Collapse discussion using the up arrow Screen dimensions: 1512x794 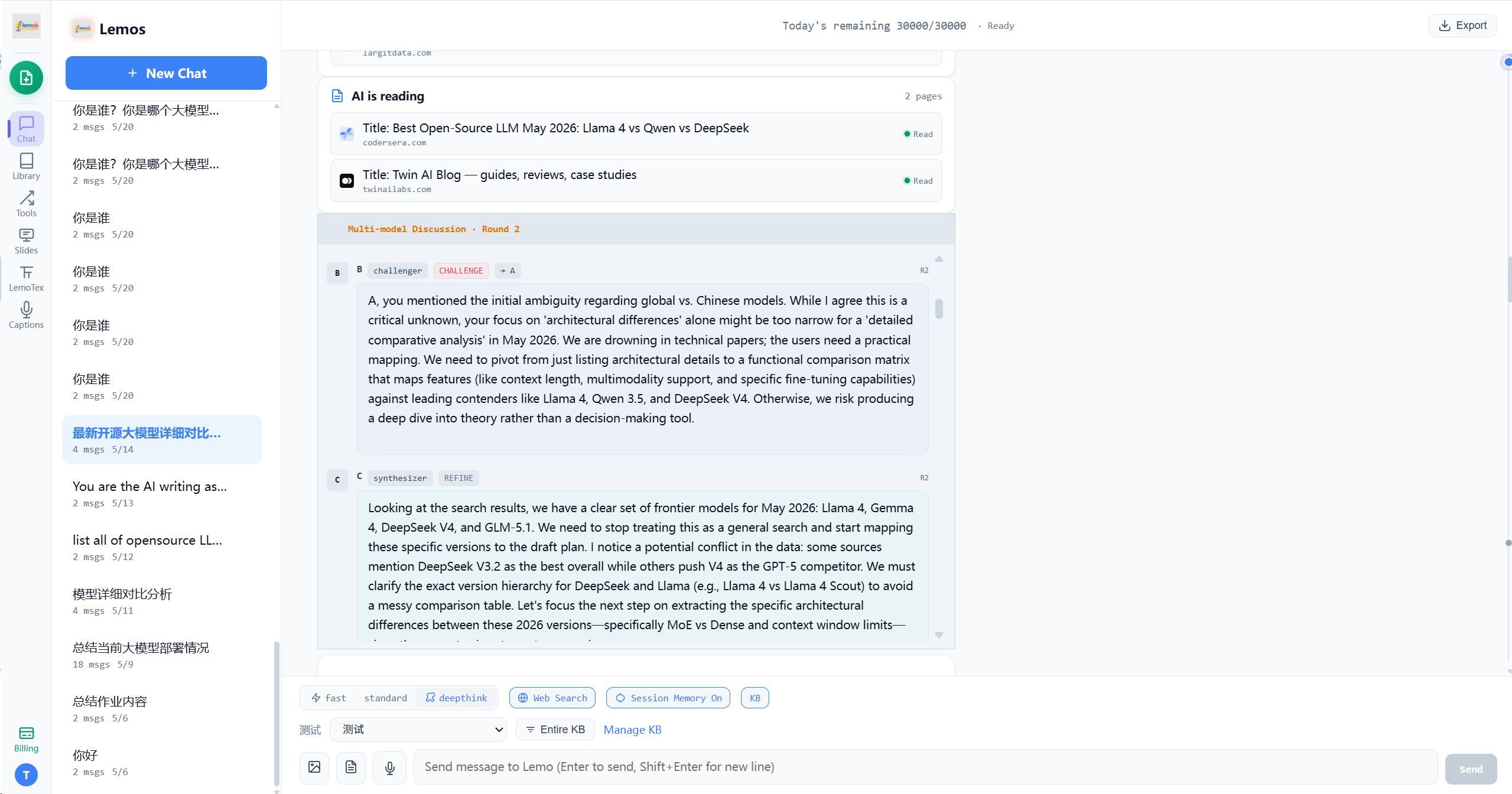939,259
